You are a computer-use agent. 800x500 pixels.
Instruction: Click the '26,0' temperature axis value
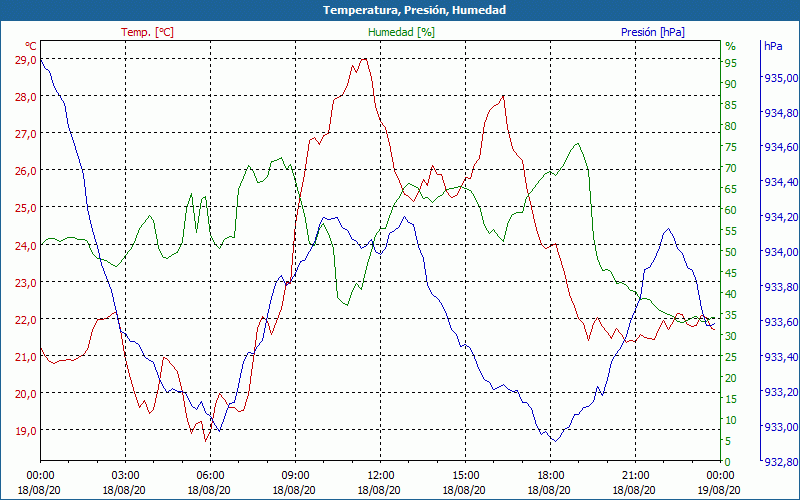[x=26, y=171]
